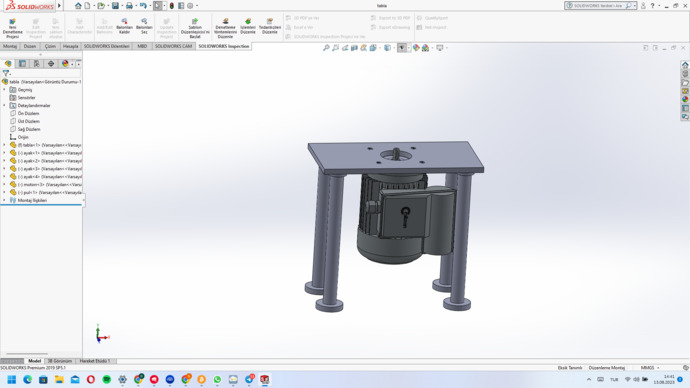Save the document with disk icon
The width and height of the screenshot is (690, 388).
pos(115,6)
